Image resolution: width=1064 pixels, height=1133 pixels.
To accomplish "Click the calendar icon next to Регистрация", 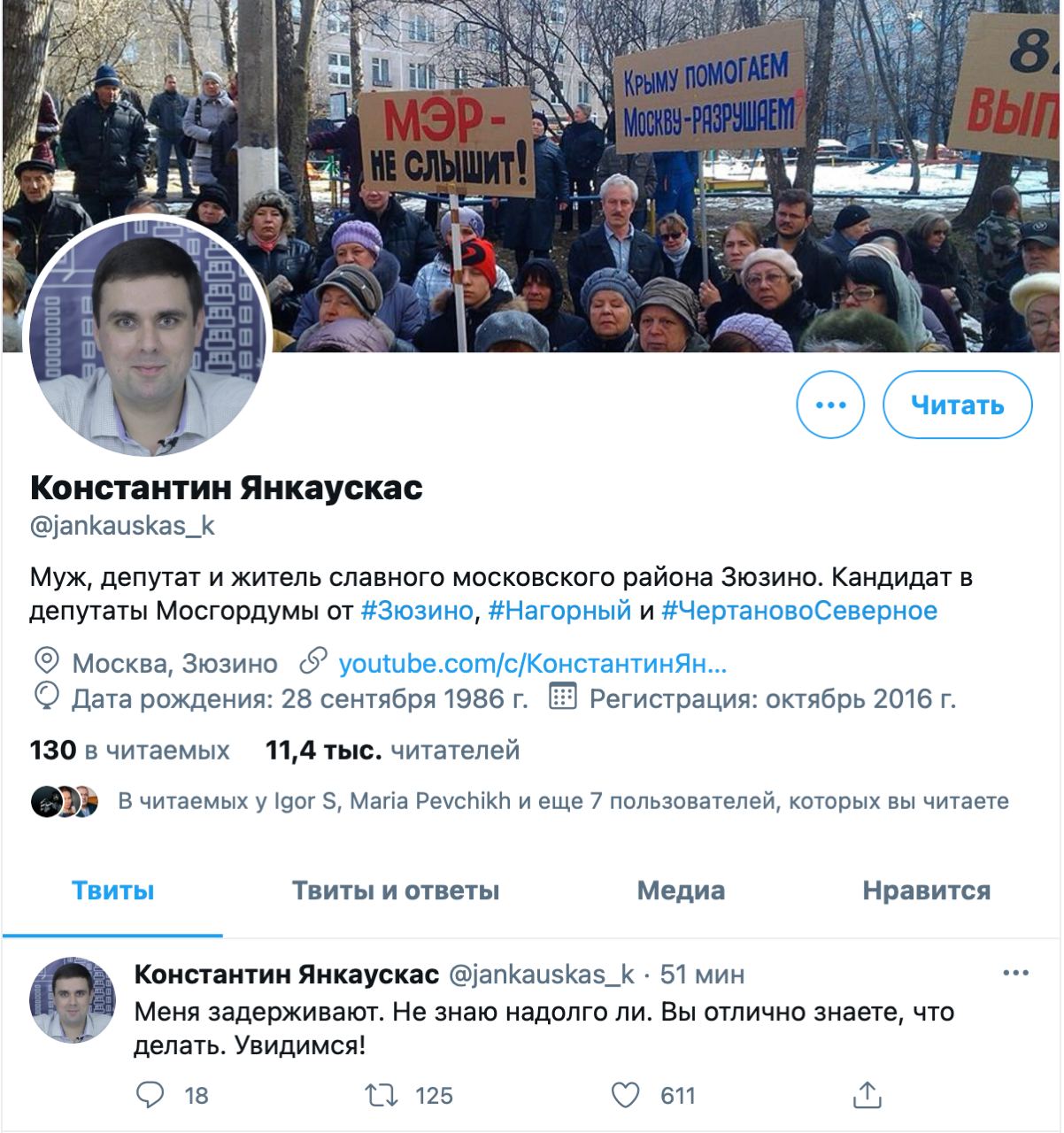I will point(563,698).
